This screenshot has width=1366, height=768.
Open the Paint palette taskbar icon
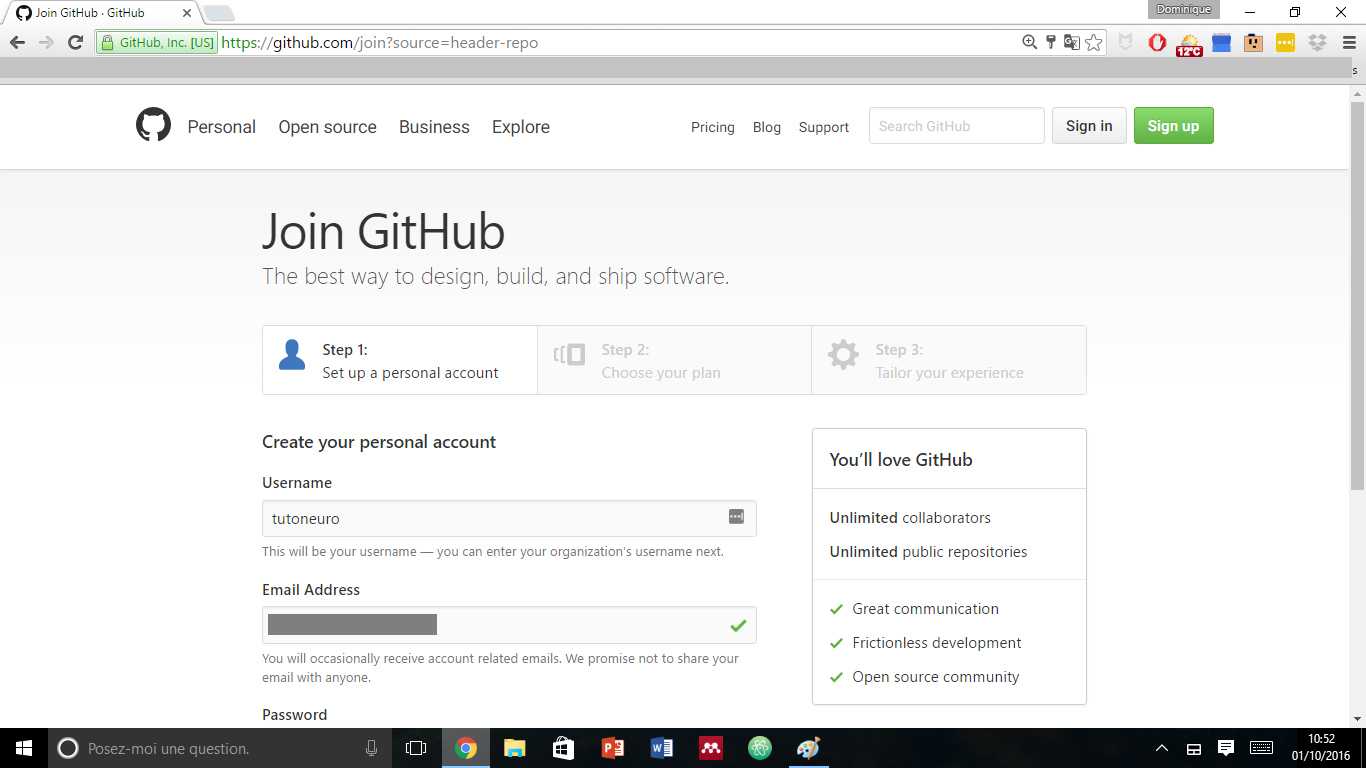[x=808, y=748]
